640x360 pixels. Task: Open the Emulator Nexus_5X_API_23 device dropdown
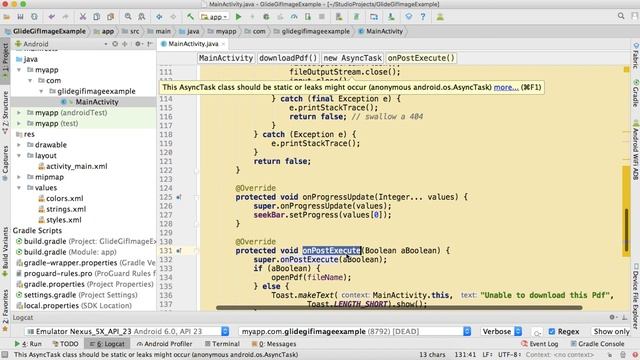127,331
